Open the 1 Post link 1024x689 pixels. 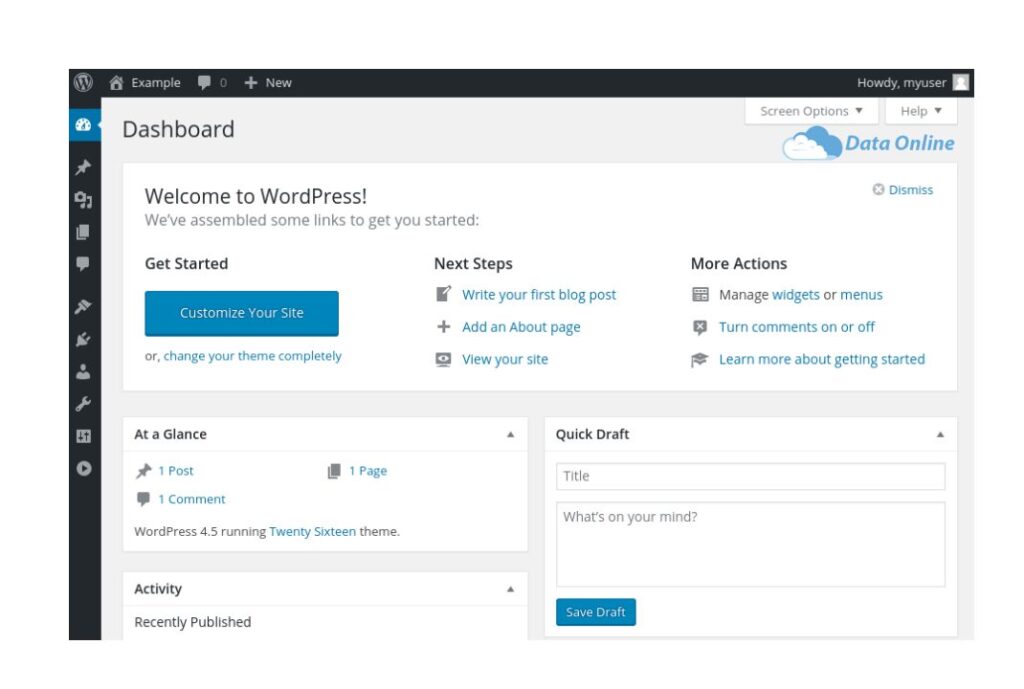[176, 471]
